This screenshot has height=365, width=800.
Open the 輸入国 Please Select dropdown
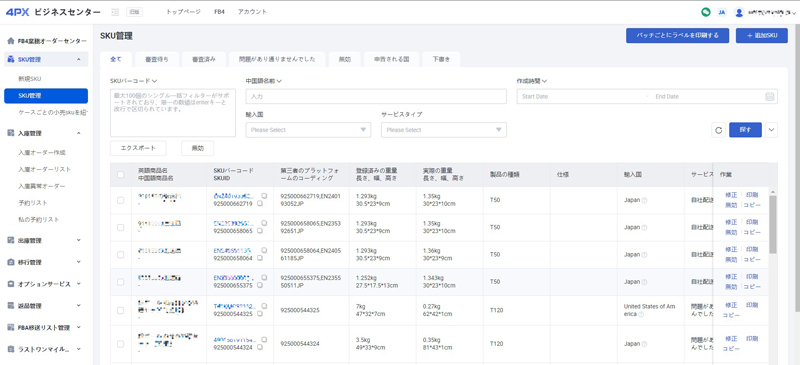[x=308, y=130]
